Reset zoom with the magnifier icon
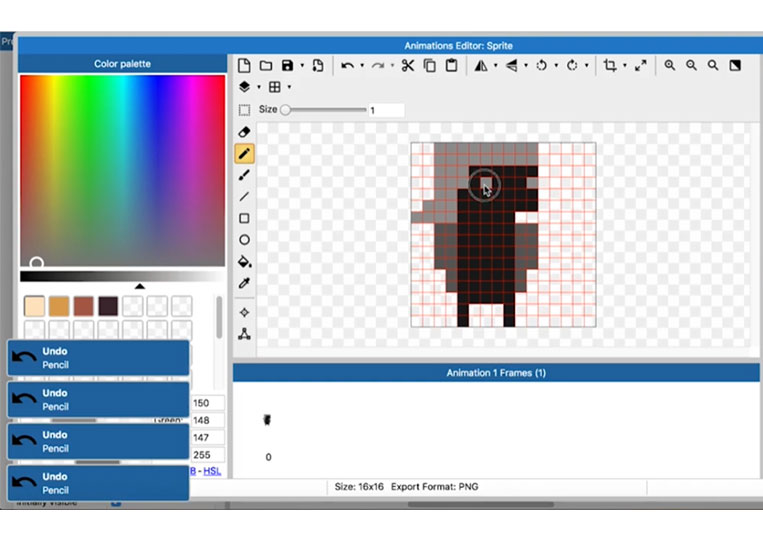This screenshot has height=541, width=763. 713,65
